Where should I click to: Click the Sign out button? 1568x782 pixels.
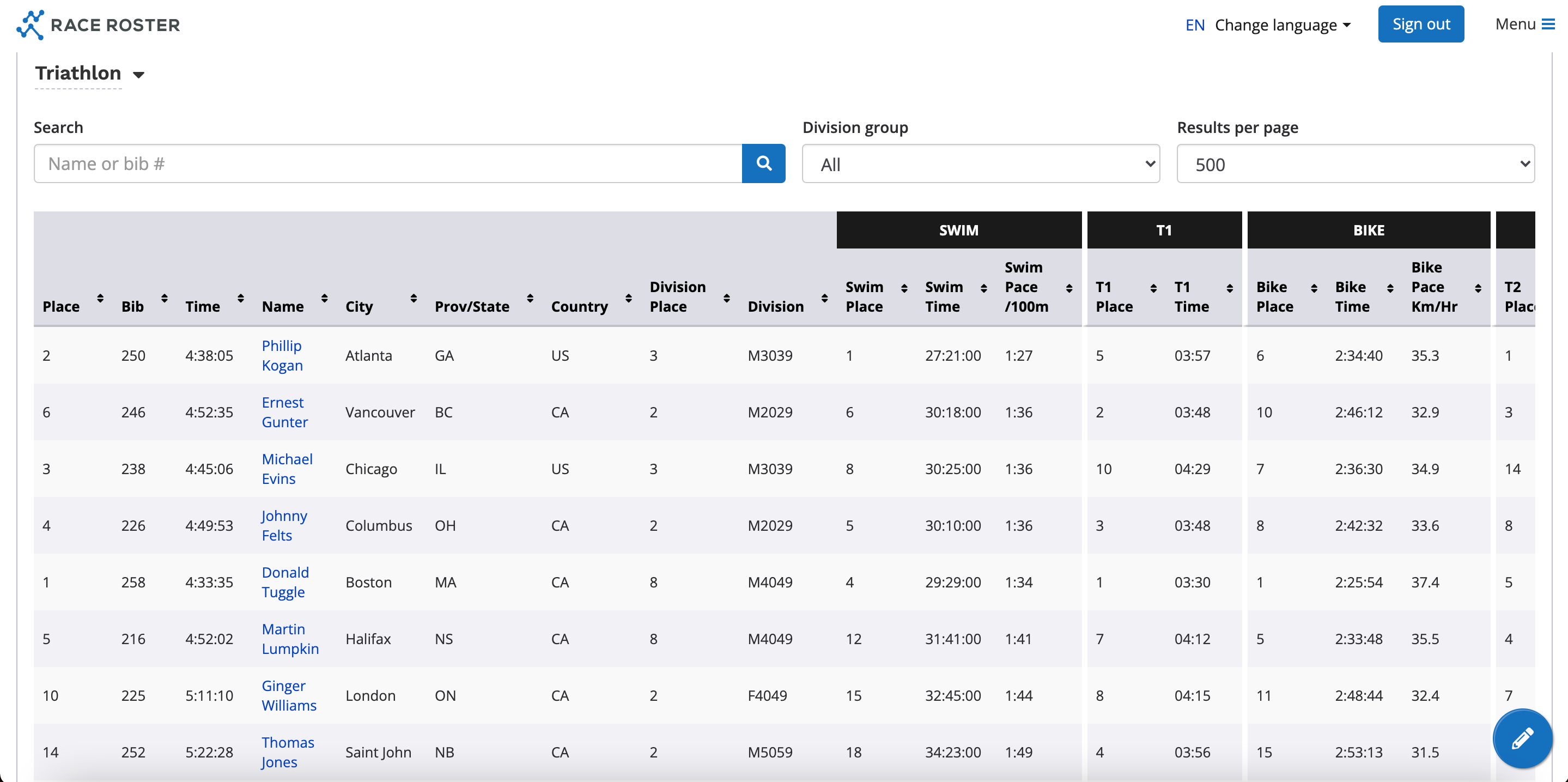[x=1420, y=25]
